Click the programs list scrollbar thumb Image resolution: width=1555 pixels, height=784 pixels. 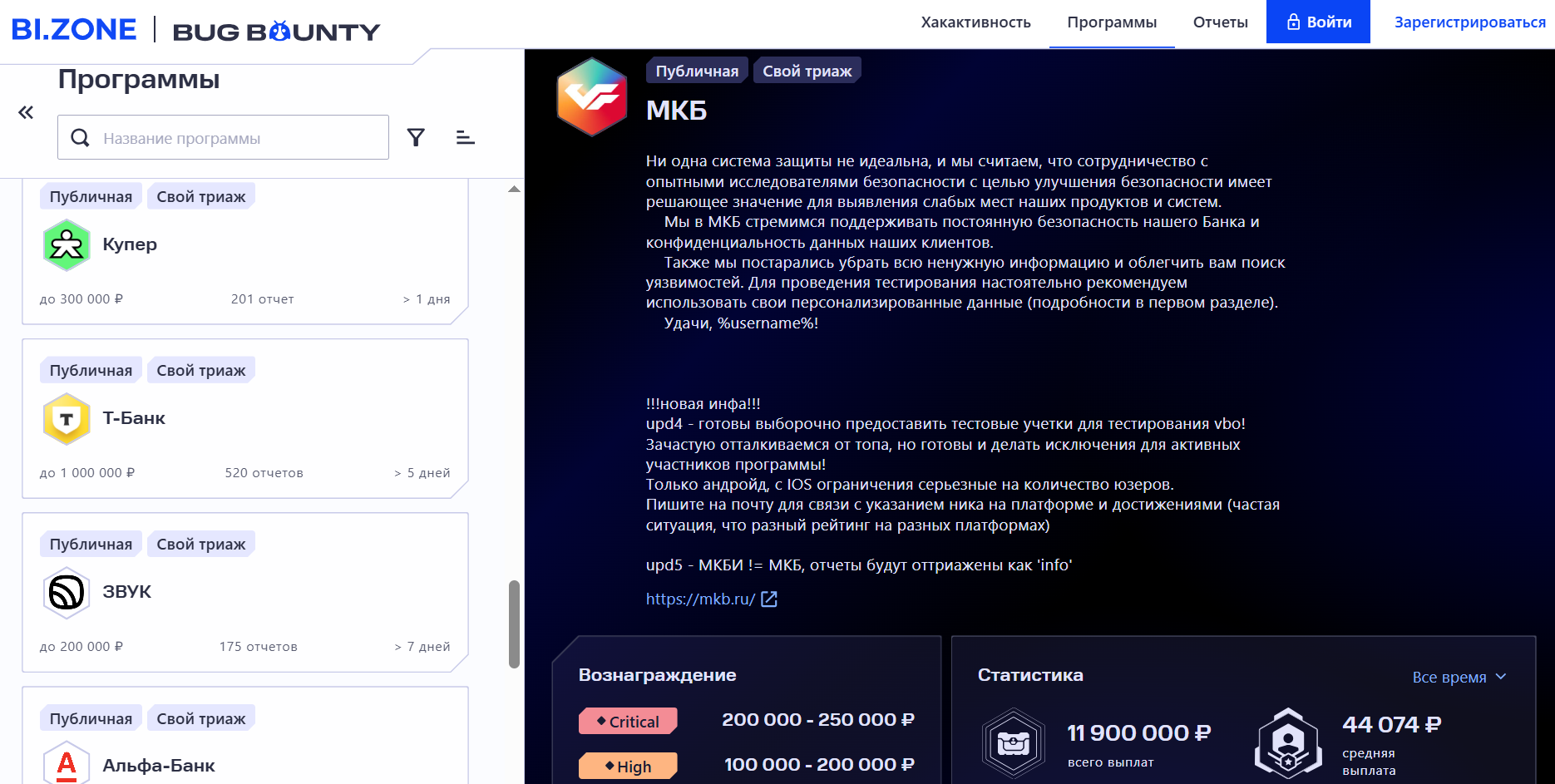[x=514, y=624]
